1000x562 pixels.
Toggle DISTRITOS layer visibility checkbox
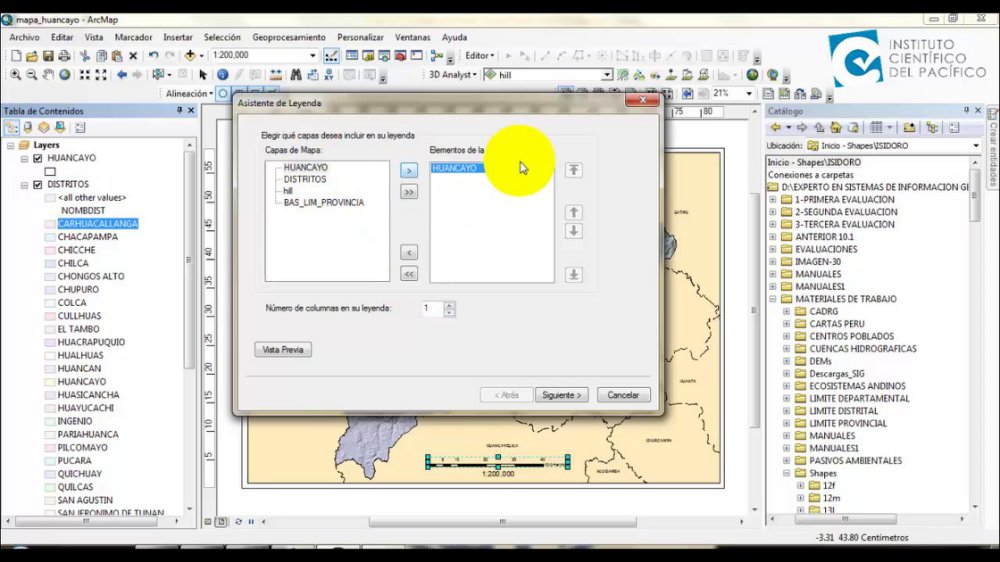[x=38, y=184]
